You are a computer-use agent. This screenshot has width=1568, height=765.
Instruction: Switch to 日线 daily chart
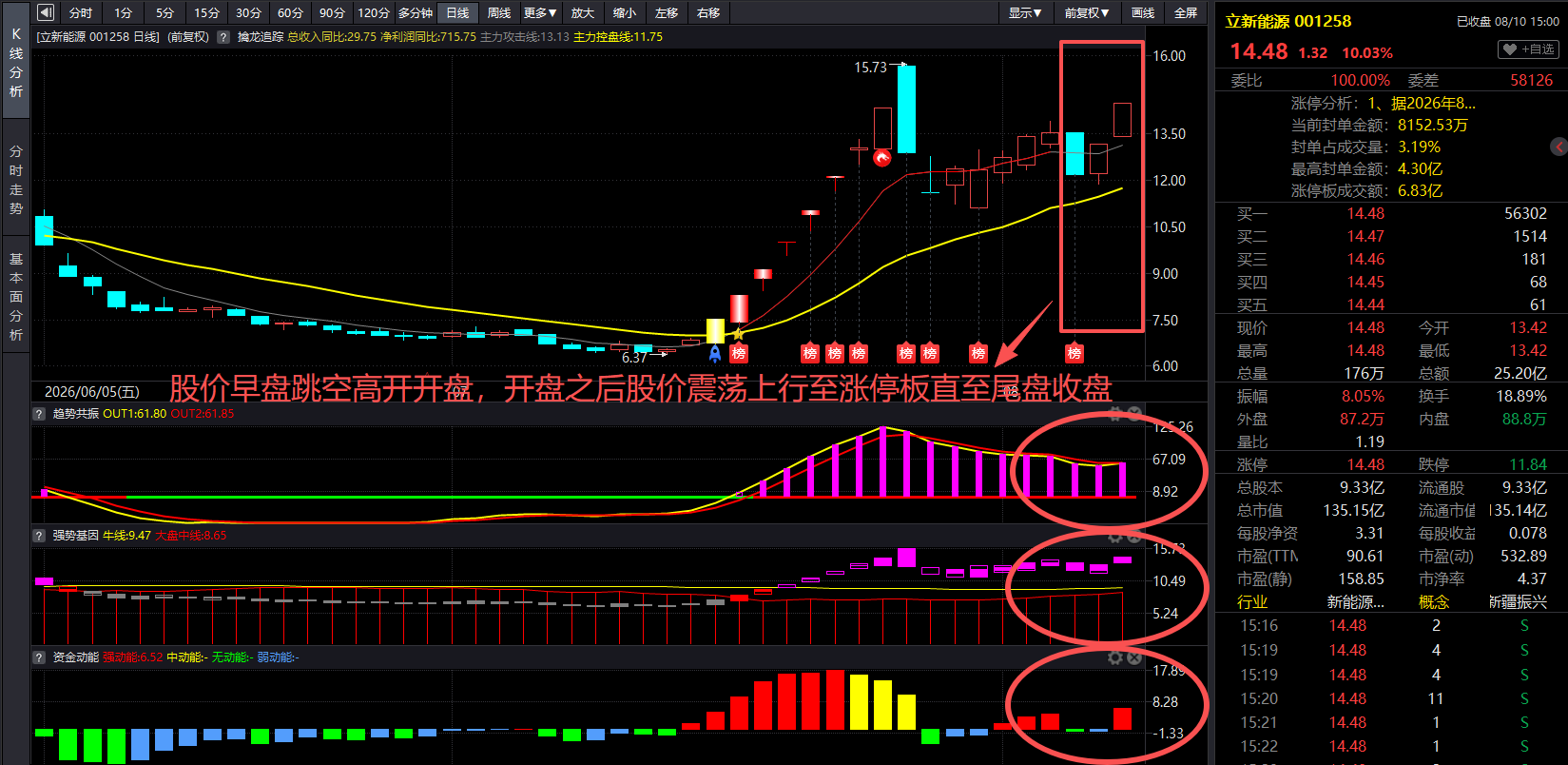coord(457,12)
